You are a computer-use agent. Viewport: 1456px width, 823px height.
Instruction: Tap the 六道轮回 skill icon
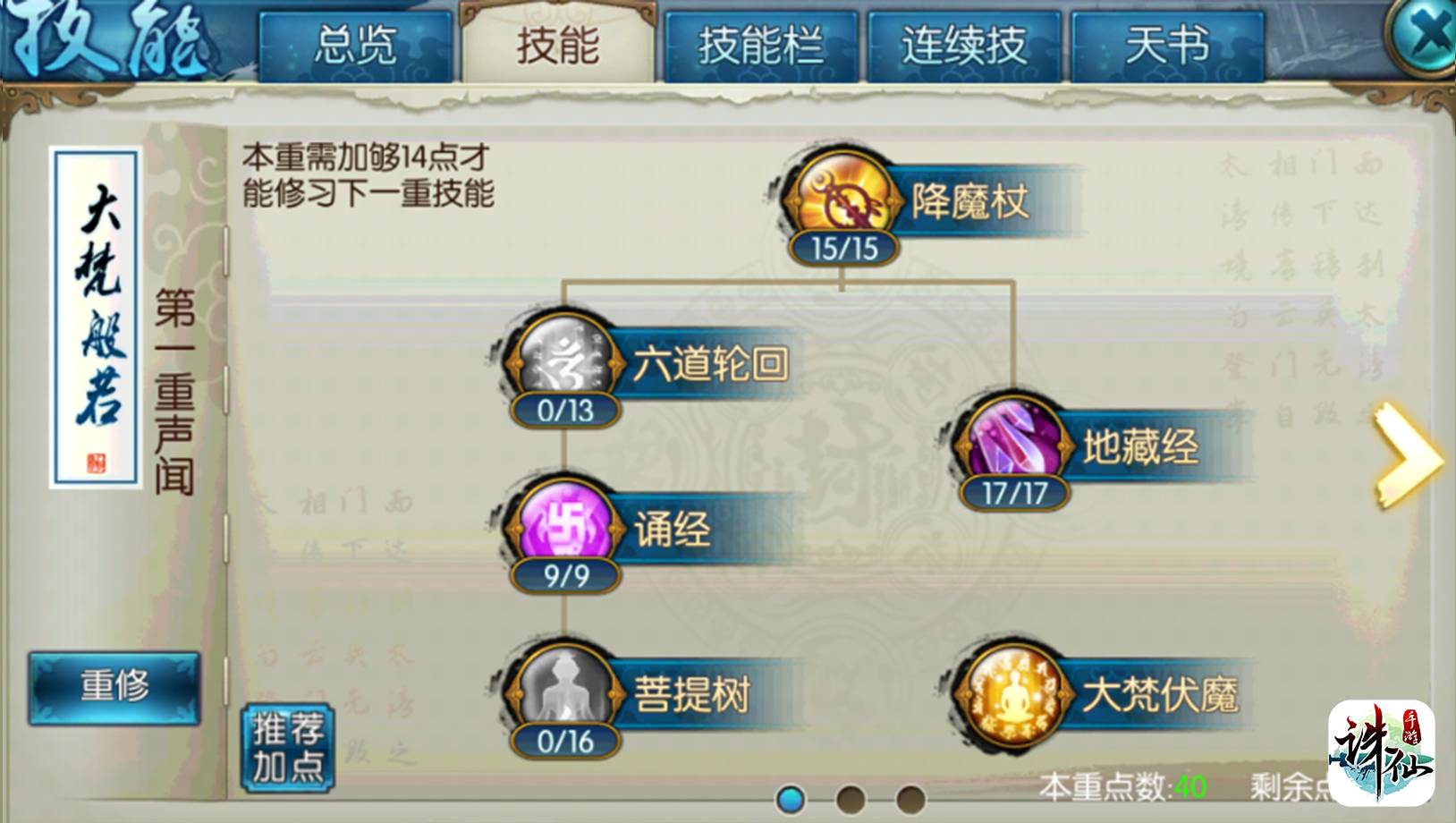(x=564, y=360)
